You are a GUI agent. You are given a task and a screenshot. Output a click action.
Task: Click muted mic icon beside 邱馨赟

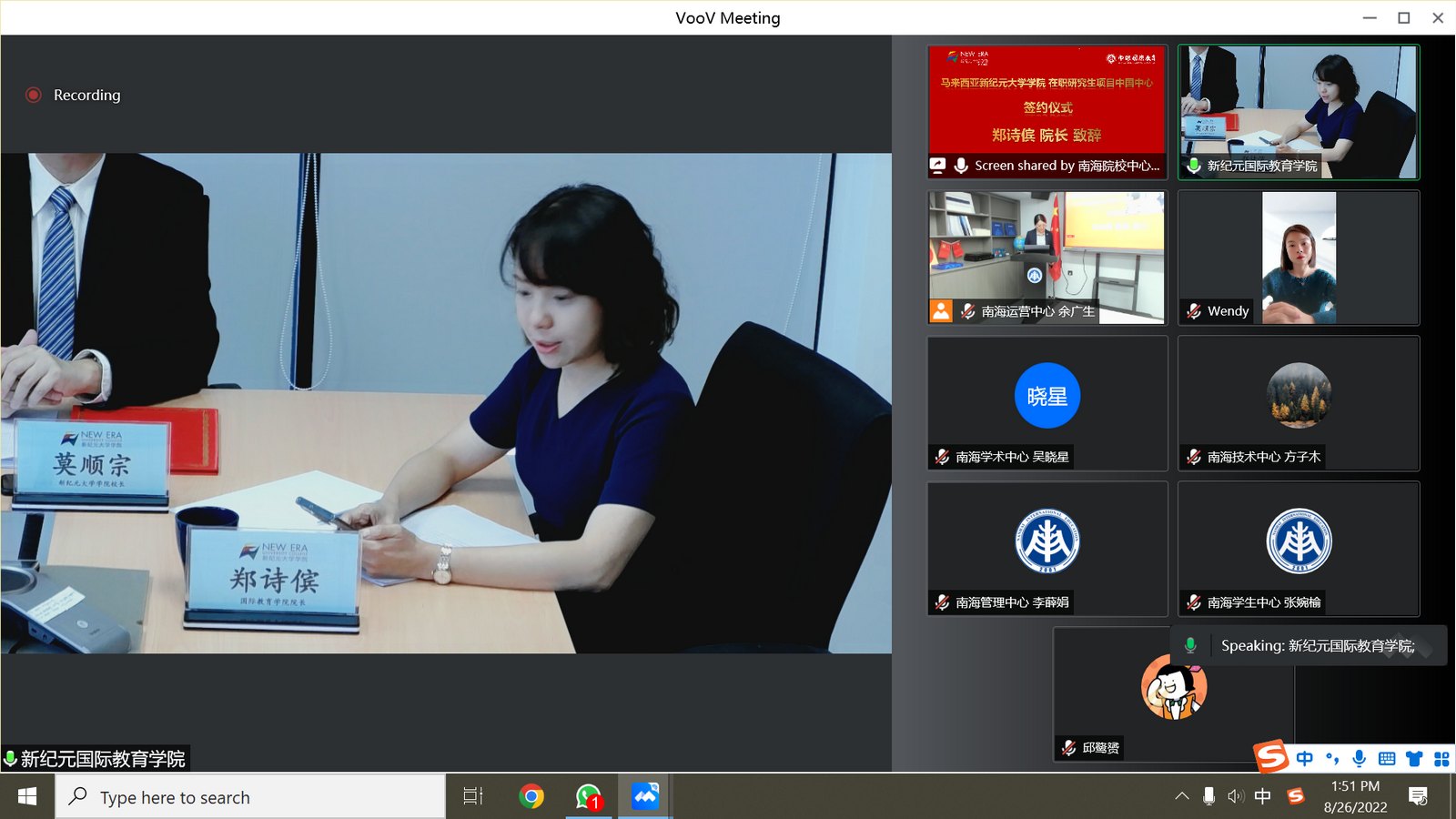[1068, 748]
